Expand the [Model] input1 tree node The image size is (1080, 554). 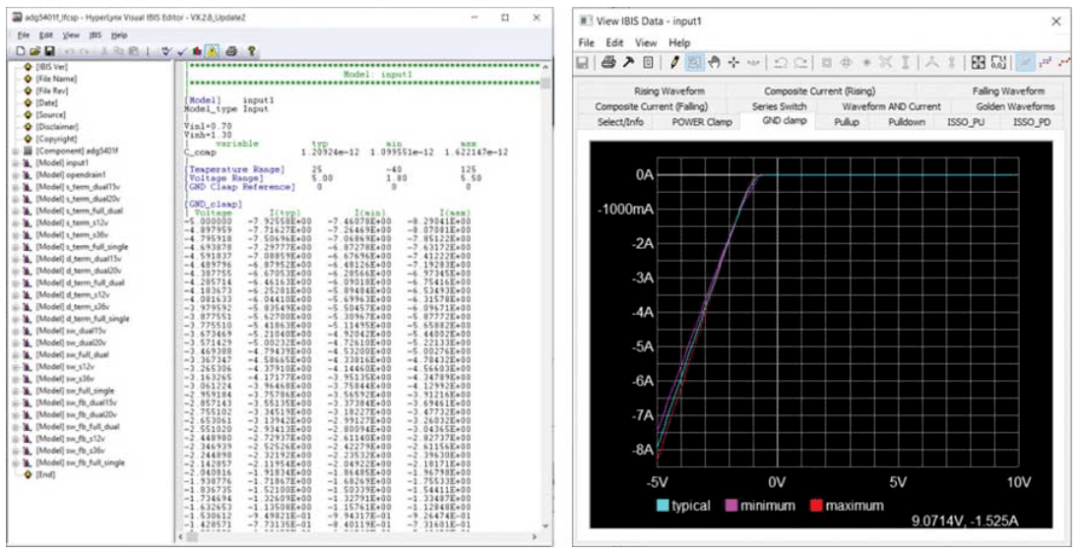click(x=15, y=163)
